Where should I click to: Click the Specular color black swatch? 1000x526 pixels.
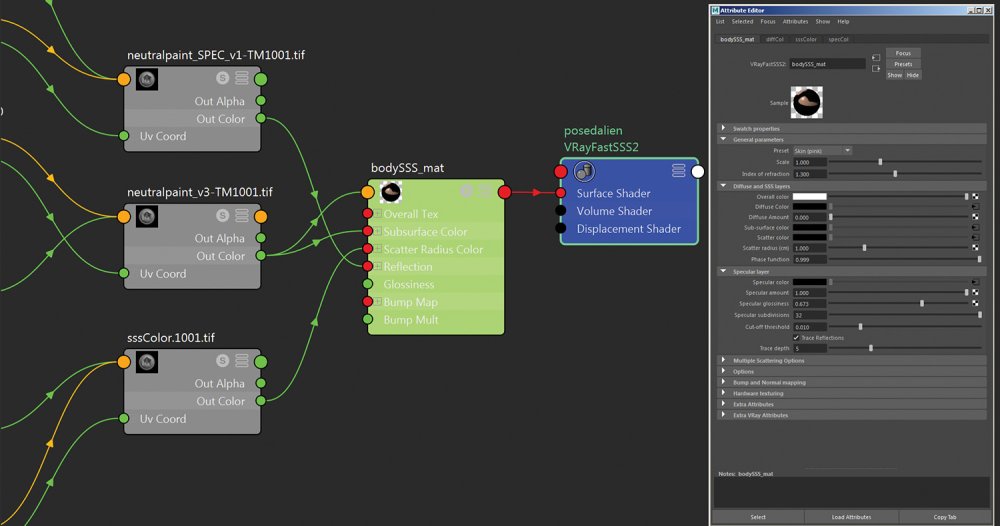click(x=809, y=282)
